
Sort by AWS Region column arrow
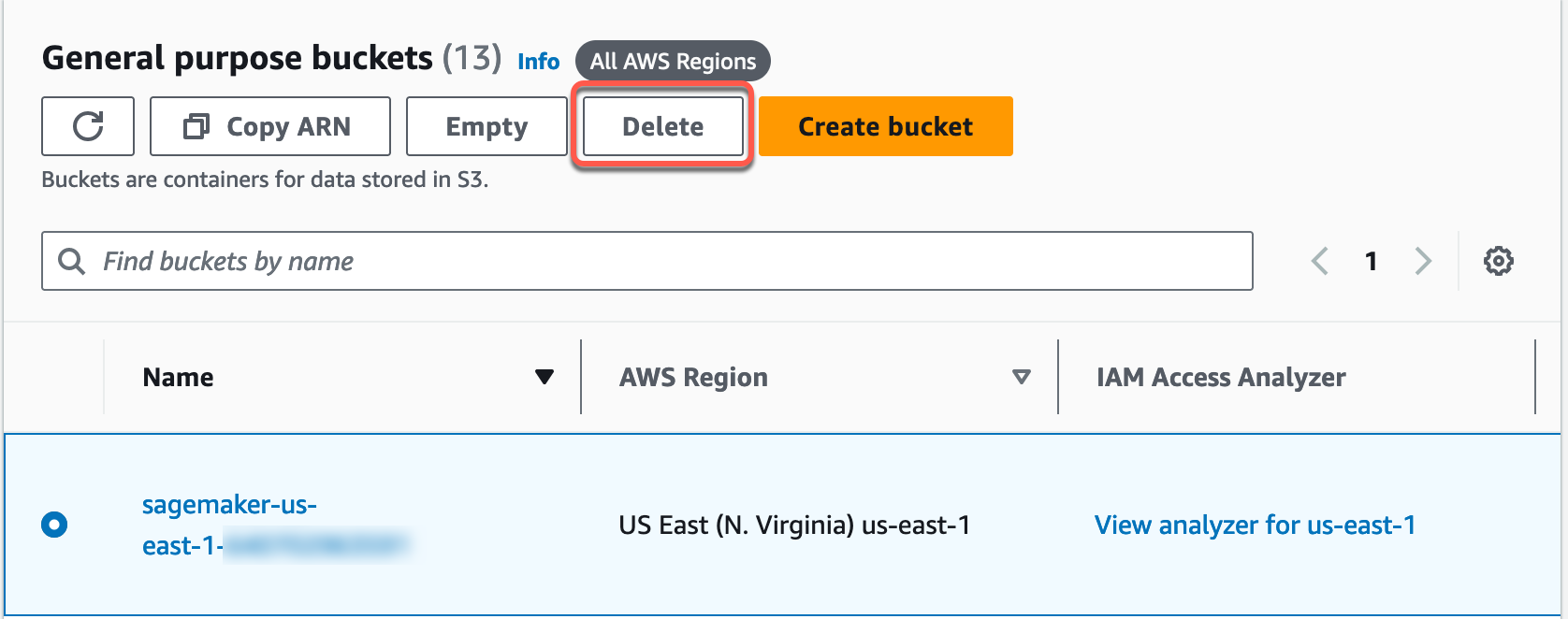pyautogui.click(x=1021, y=377)
